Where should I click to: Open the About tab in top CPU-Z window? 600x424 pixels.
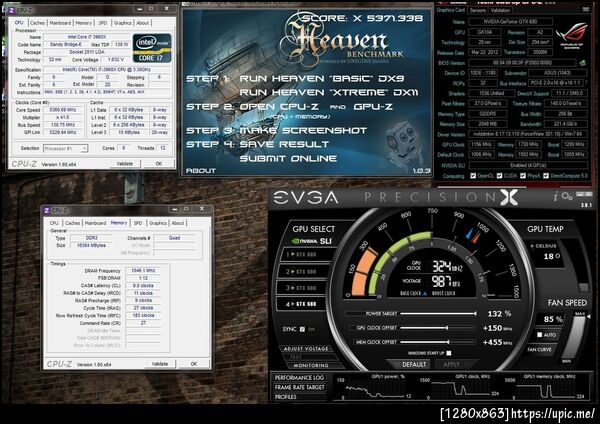tap(143, 23)
